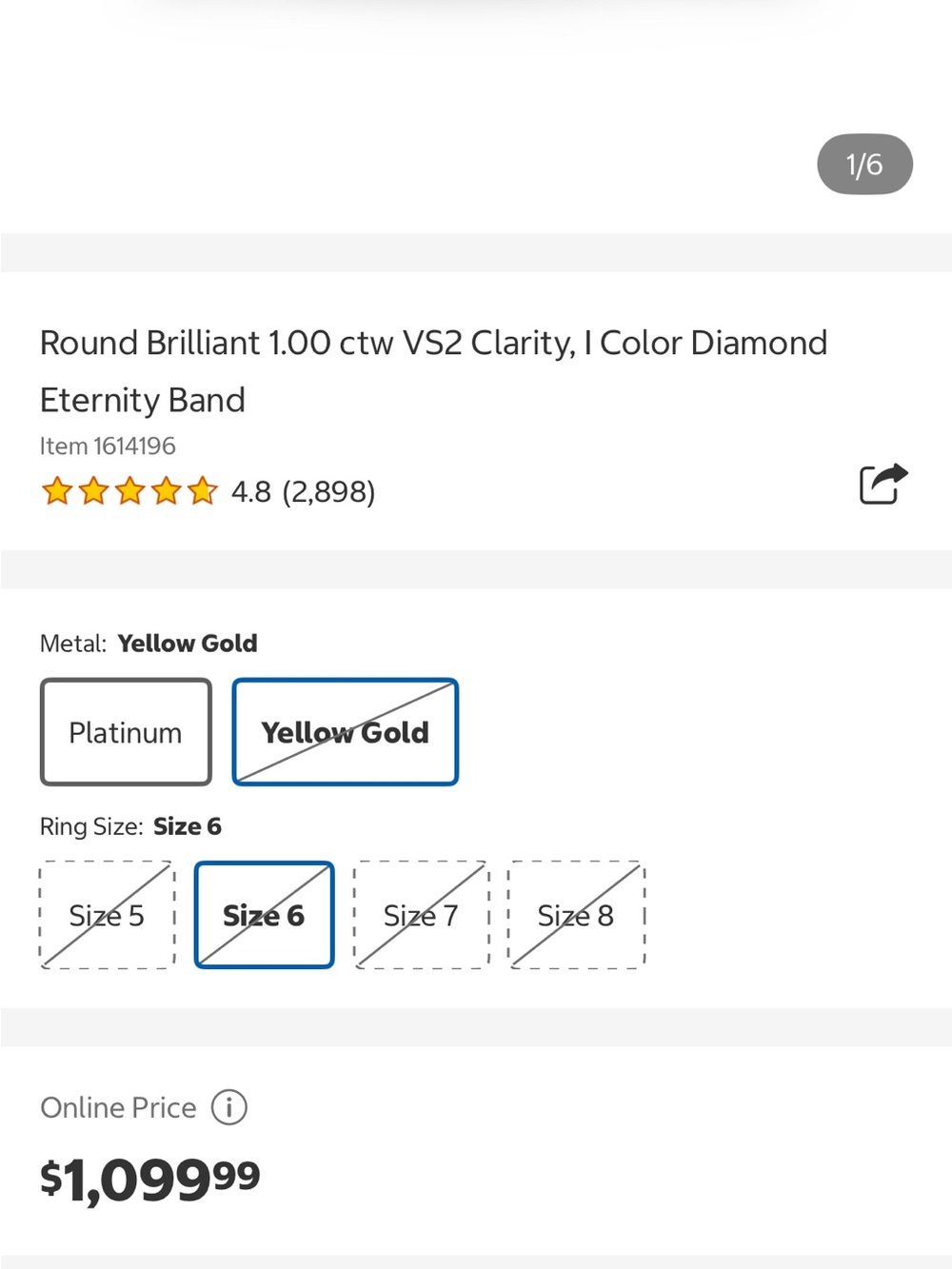The width and height of the screenshot is (952, 1269).
Task: Tap the share icon beside ratings
Action: click(x=883, y=484)
